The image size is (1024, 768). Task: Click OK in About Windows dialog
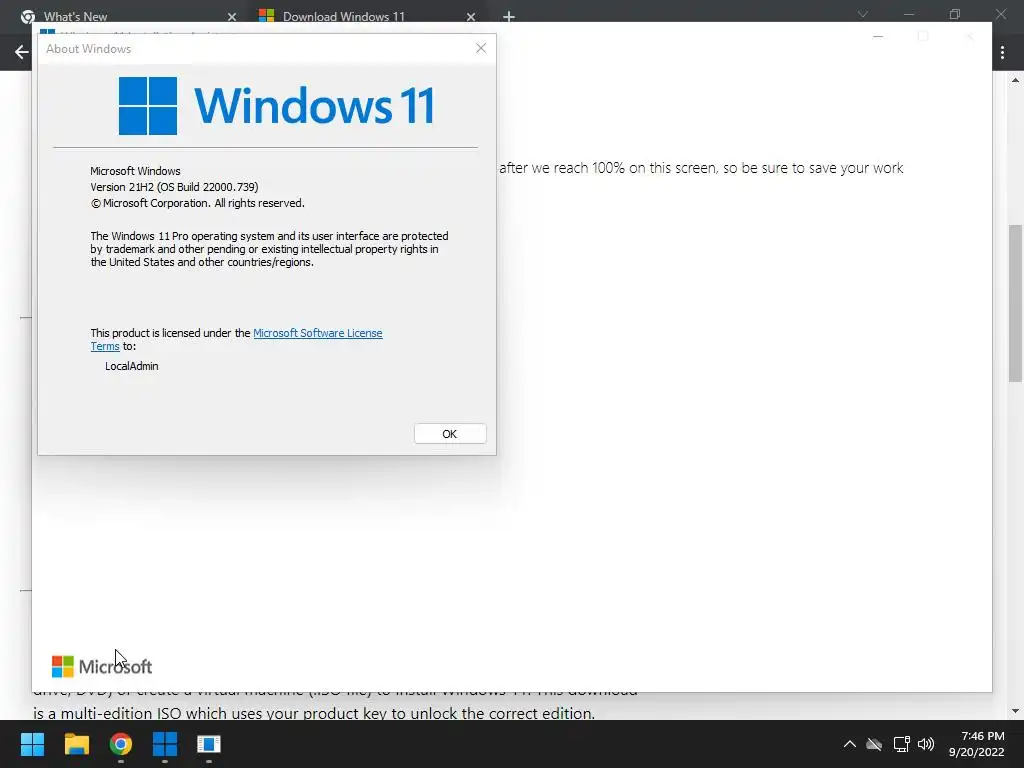450,434
